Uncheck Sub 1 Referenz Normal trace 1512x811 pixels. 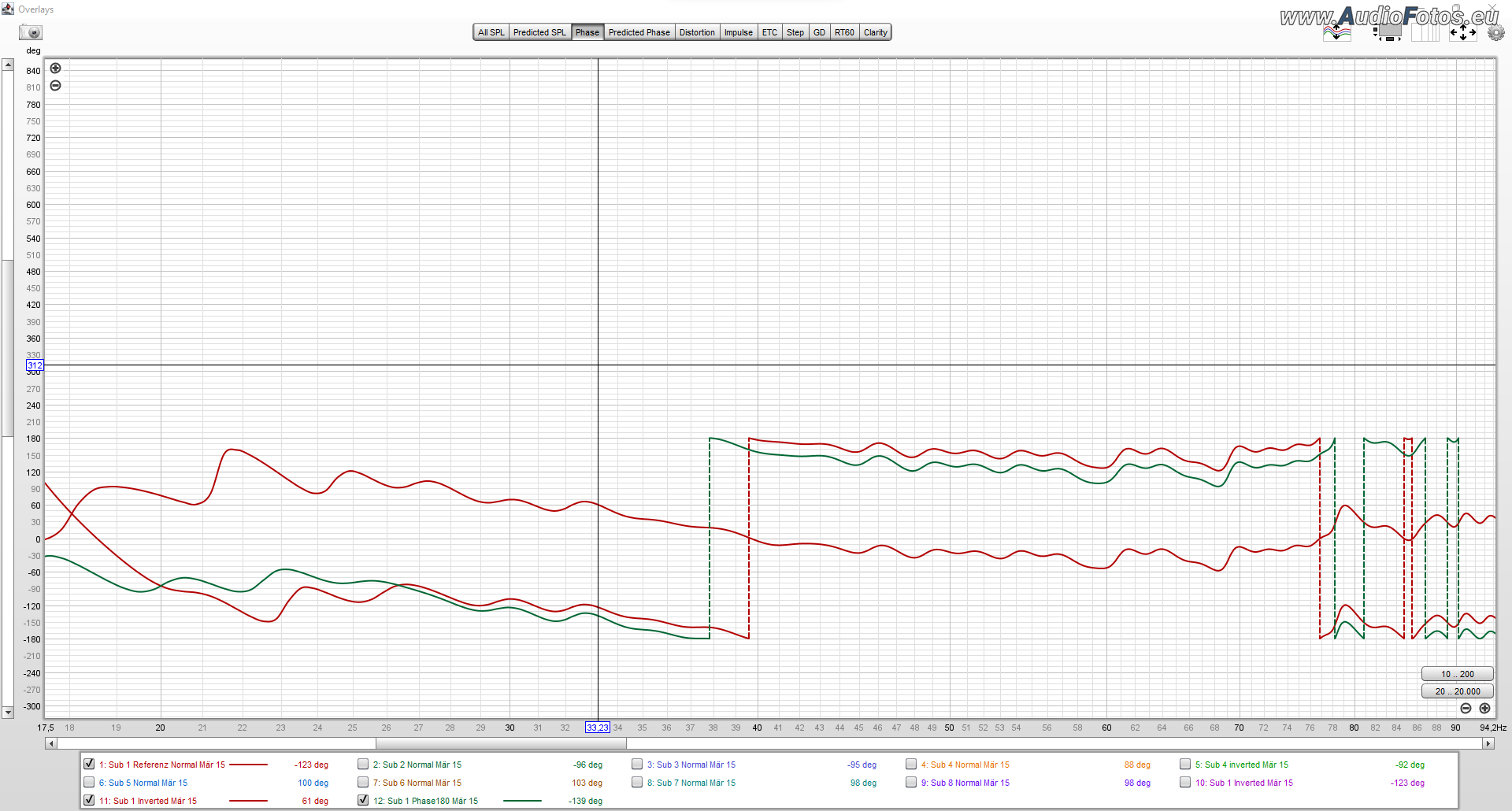(x=89, y=764)
